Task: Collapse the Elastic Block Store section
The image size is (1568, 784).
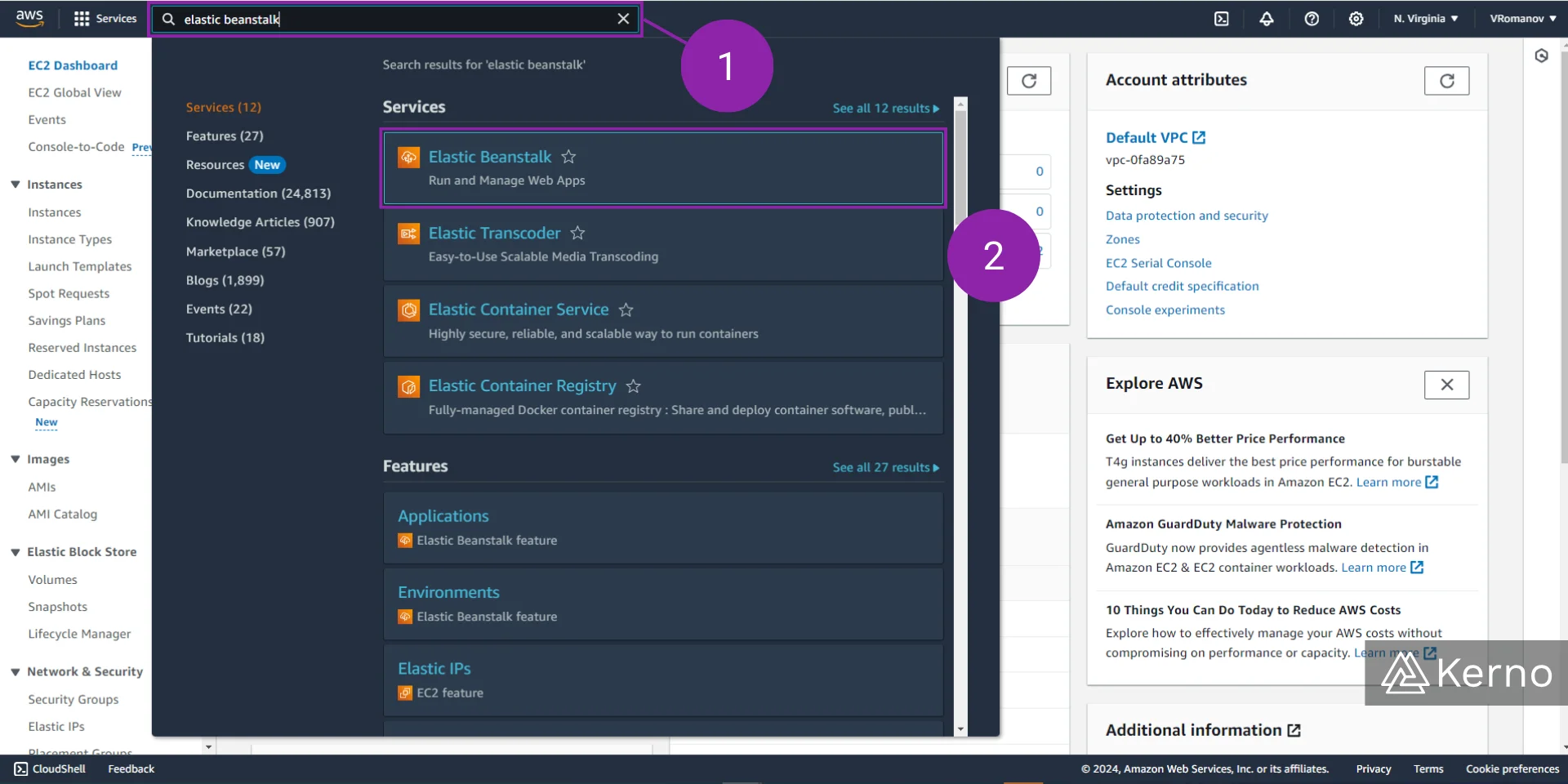Action: tap(16, 552)
